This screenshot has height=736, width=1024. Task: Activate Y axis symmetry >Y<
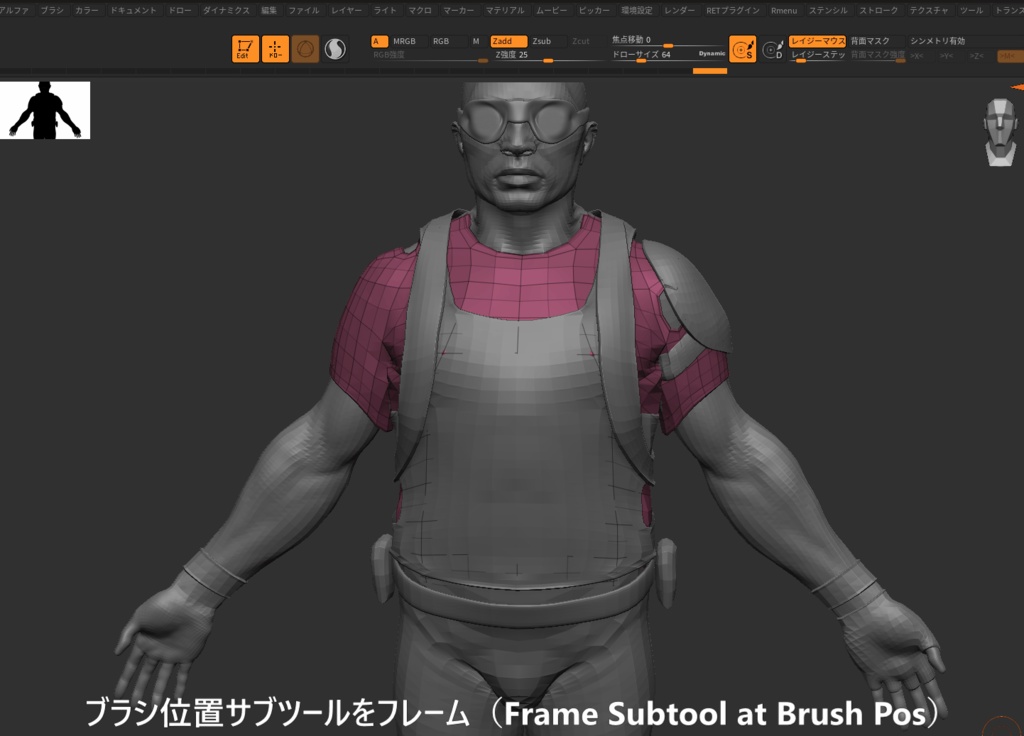[x=947, y=57]
